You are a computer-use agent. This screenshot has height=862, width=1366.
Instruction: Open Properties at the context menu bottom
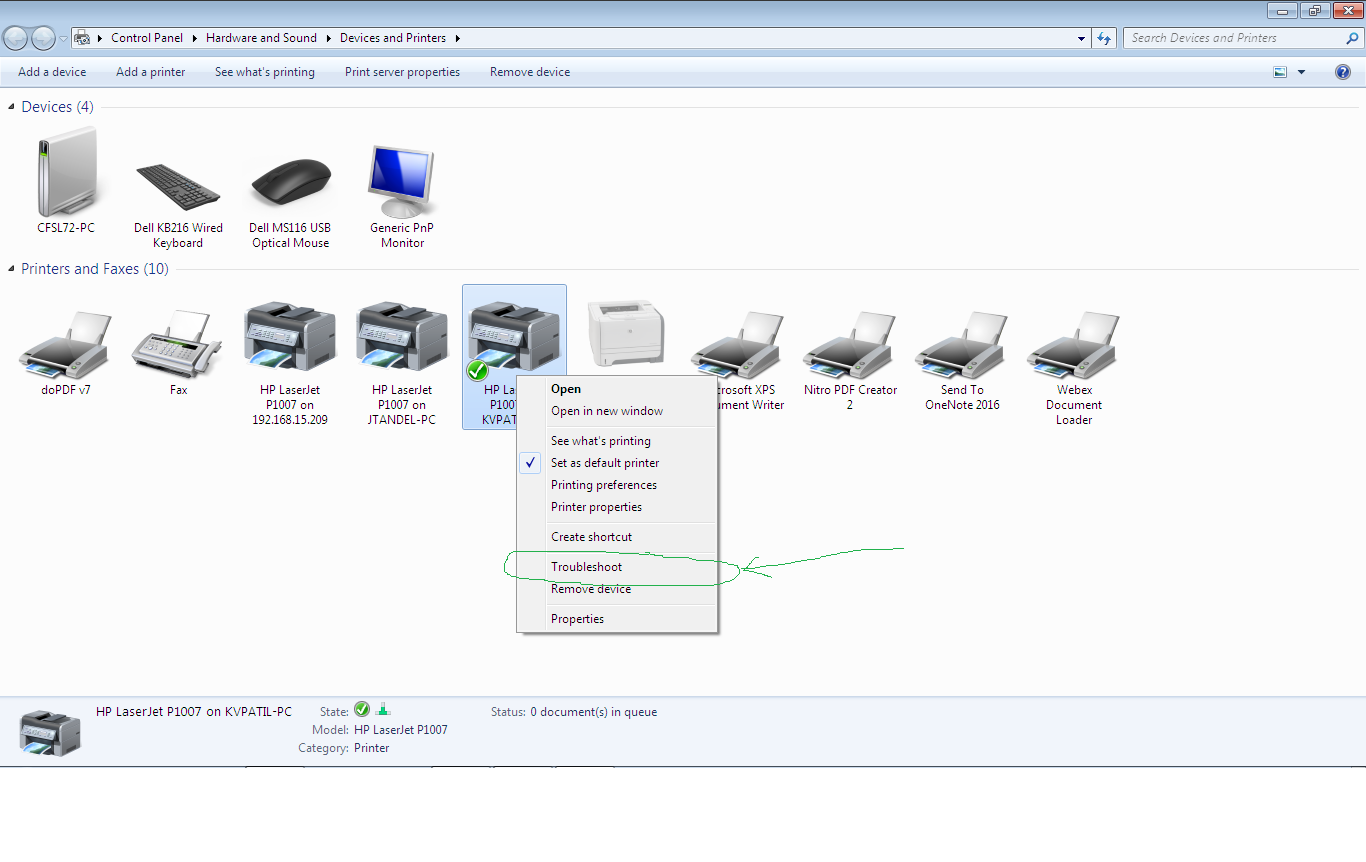tap(617, 619)
